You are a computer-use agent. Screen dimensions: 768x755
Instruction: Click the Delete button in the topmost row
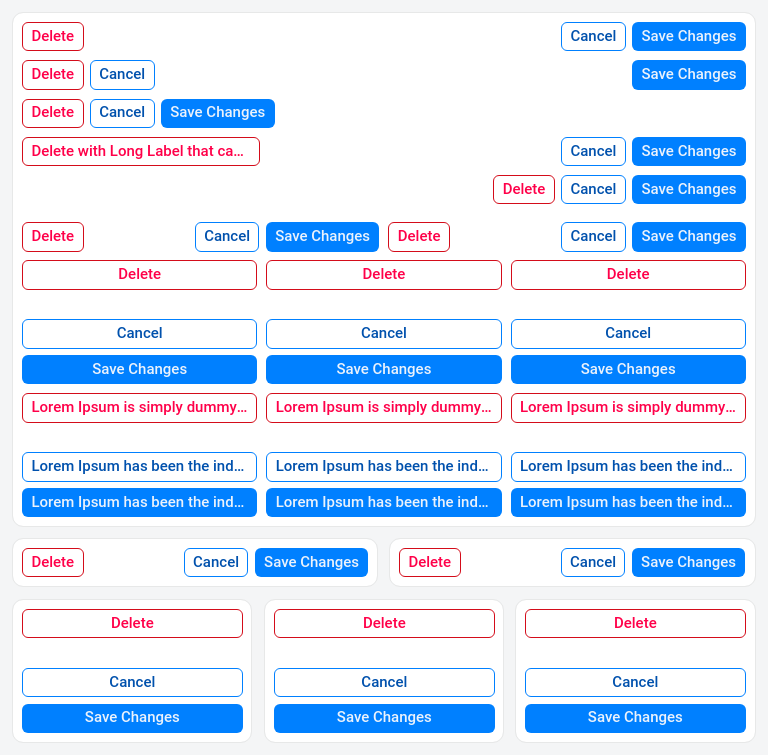(x=53, y=36)
